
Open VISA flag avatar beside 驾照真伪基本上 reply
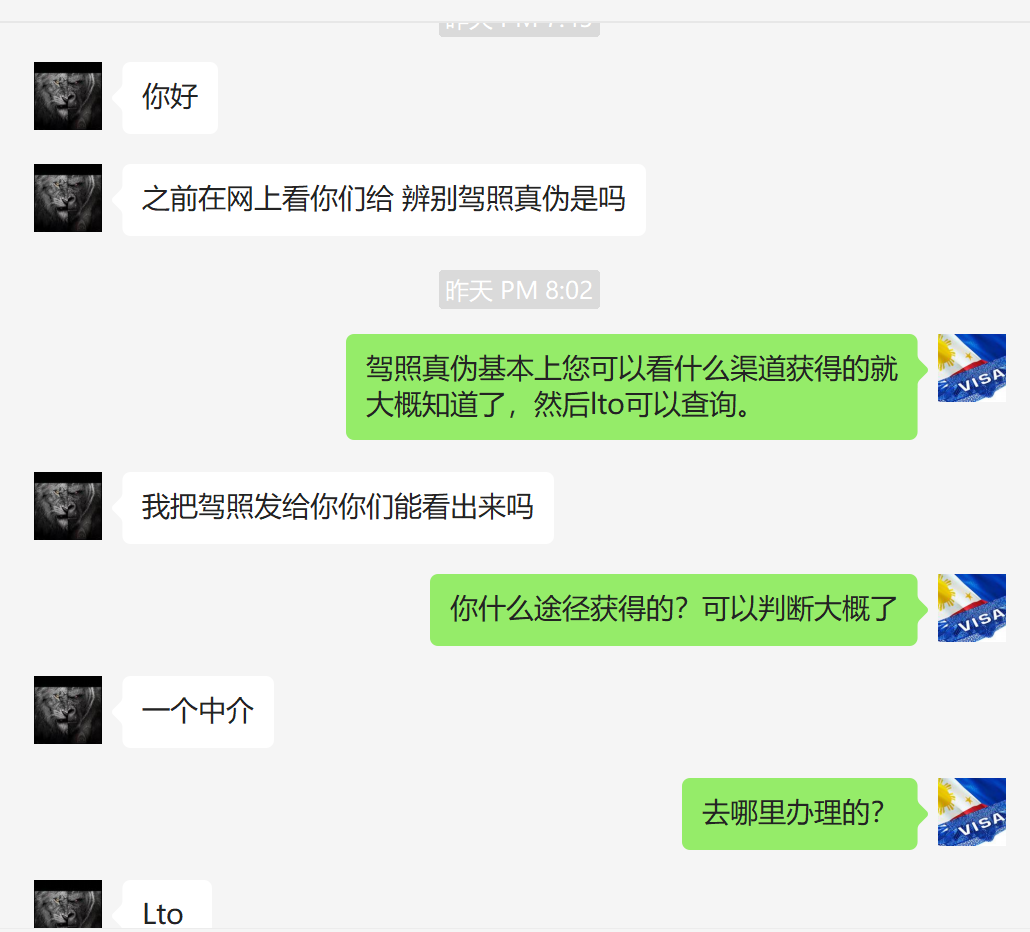[972, 368]
